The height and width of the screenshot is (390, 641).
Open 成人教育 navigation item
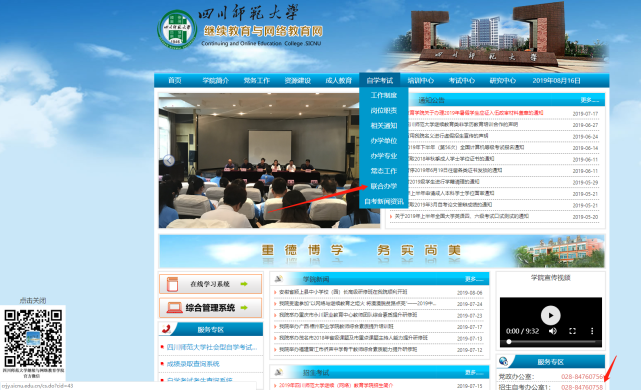tap(338, 81)
